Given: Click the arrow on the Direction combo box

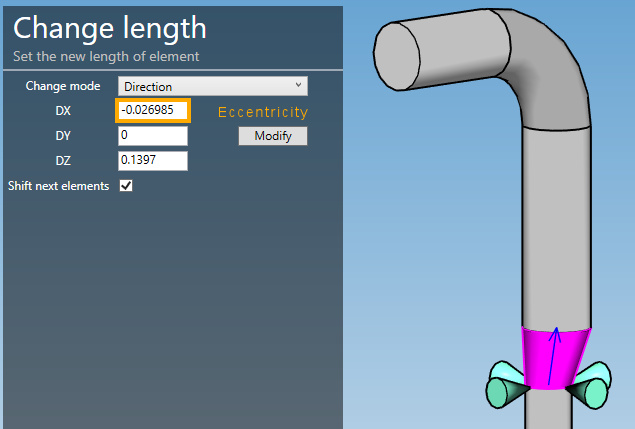Looking at the screenshot, I should [298, 85].
